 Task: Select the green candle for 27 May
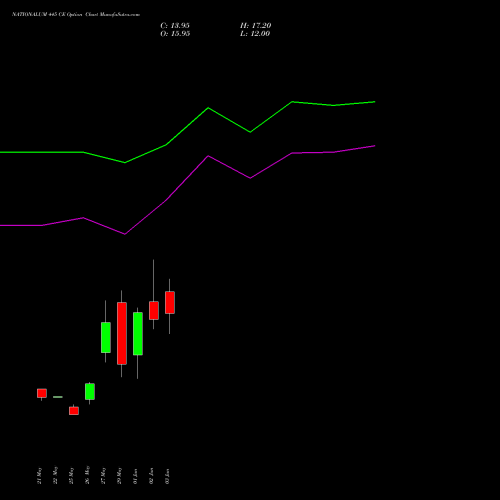tap(106, 337)
